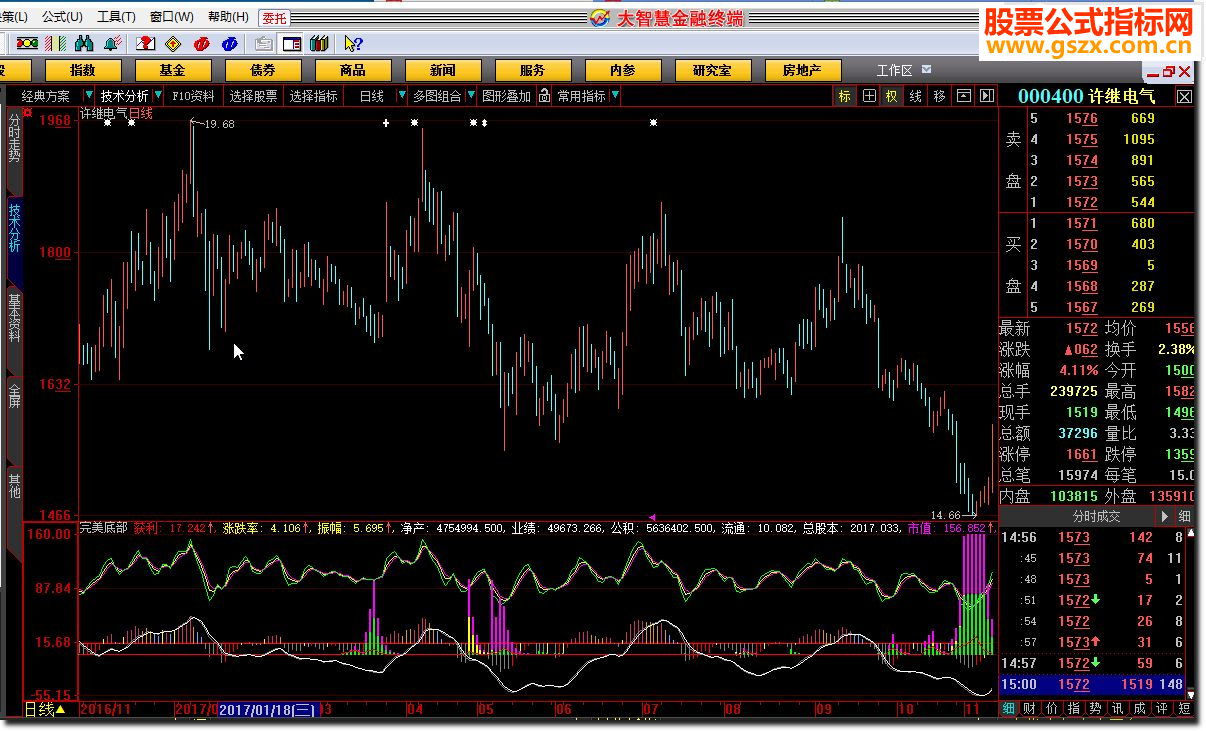This screenshot has width=1206, height=731.
Task: Switch to the 讯 bottom tab
Action: pos(1117,709)
